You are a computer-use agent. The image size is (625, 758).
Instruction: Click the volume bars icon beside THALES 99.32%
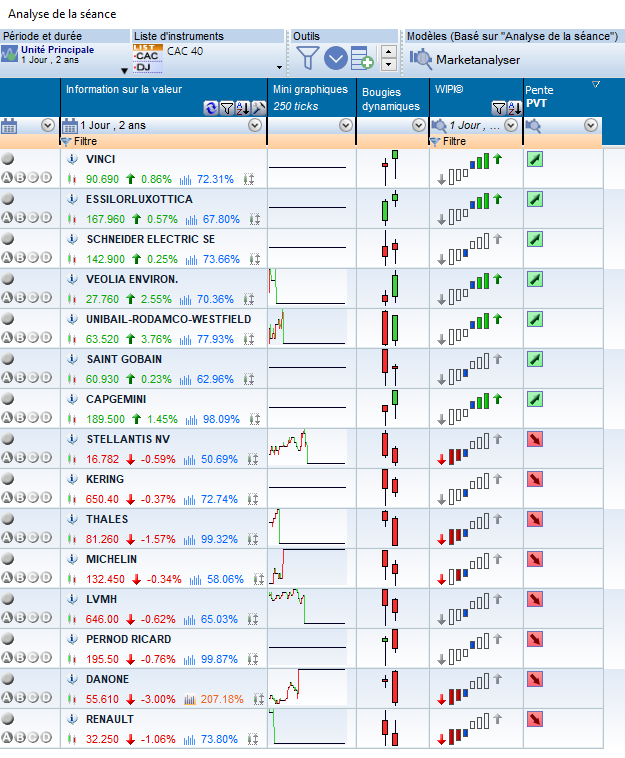tap(189, 539)
